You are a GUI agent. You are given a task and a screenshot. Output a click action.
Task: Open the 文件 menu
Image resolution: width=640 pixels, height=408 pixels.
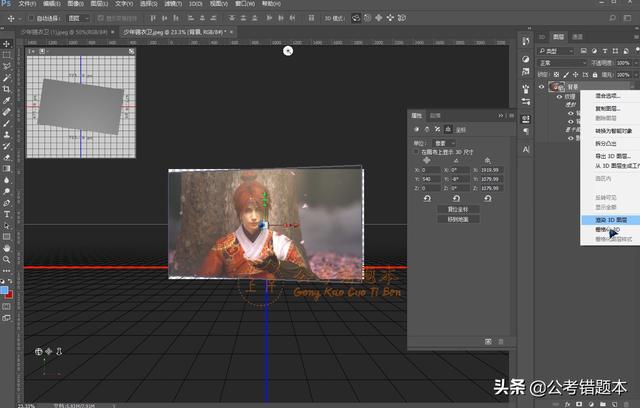[x=27, y=4]
